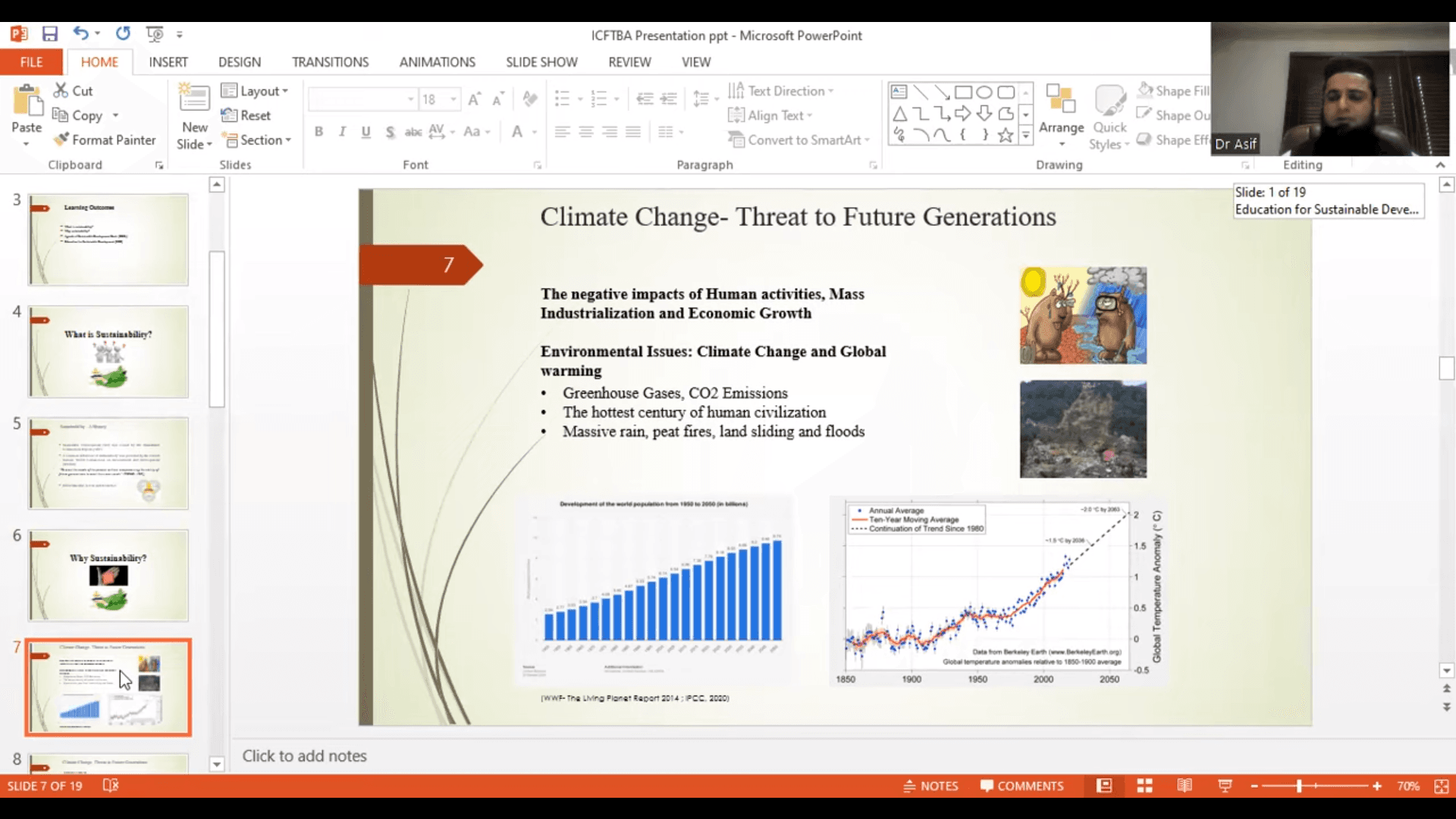Click the Cut scissors command
Viewport: 1456px width, 819px height.
pos(73,90)
